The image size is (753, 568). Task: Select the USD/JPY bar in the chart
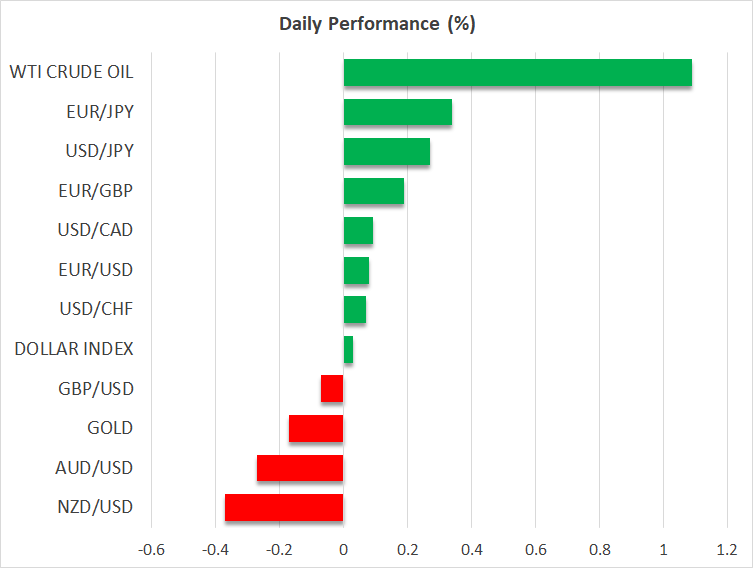point(386,152)
